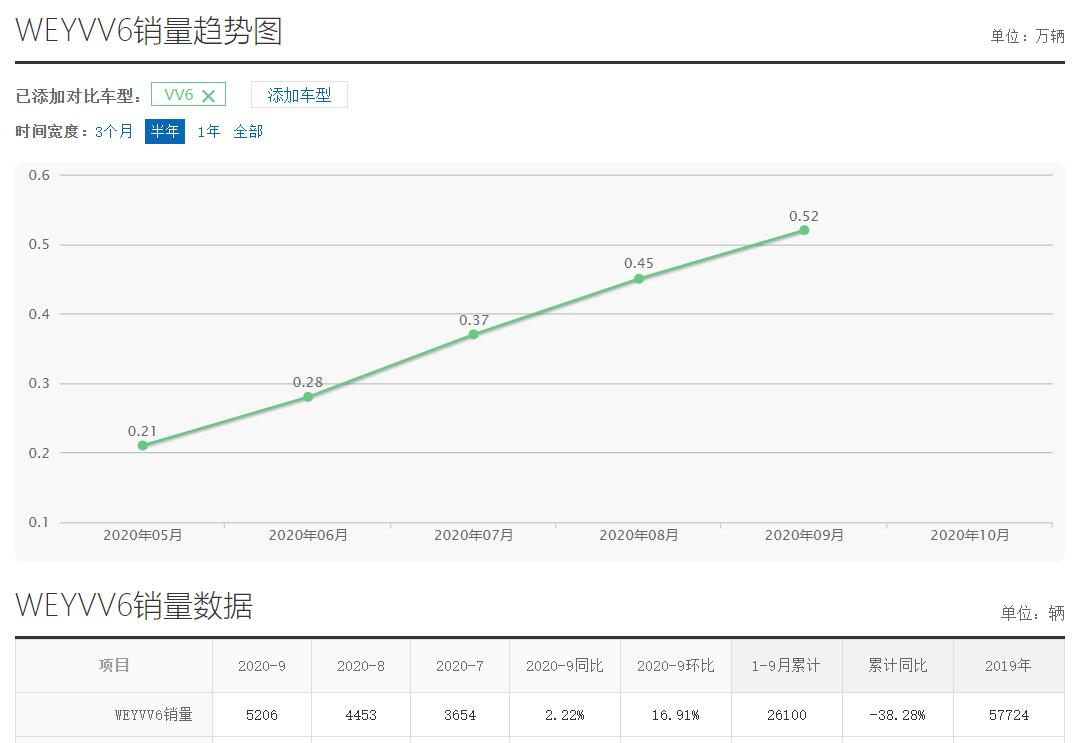Click the 0.21 data point for 2020年05月
This screenshot has width=1074, height=743.
(x=142, y=446)
